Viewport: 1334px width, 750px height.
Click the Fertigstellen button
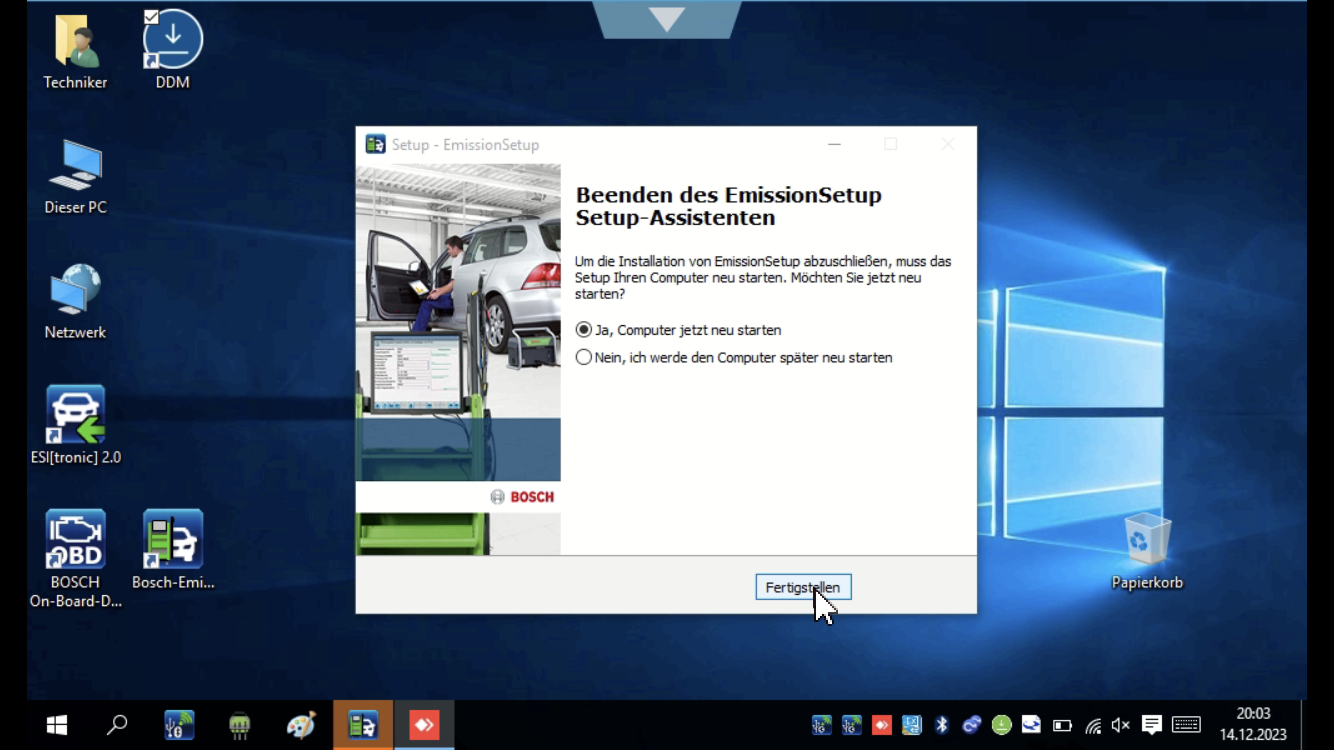(x=803, y=587)
